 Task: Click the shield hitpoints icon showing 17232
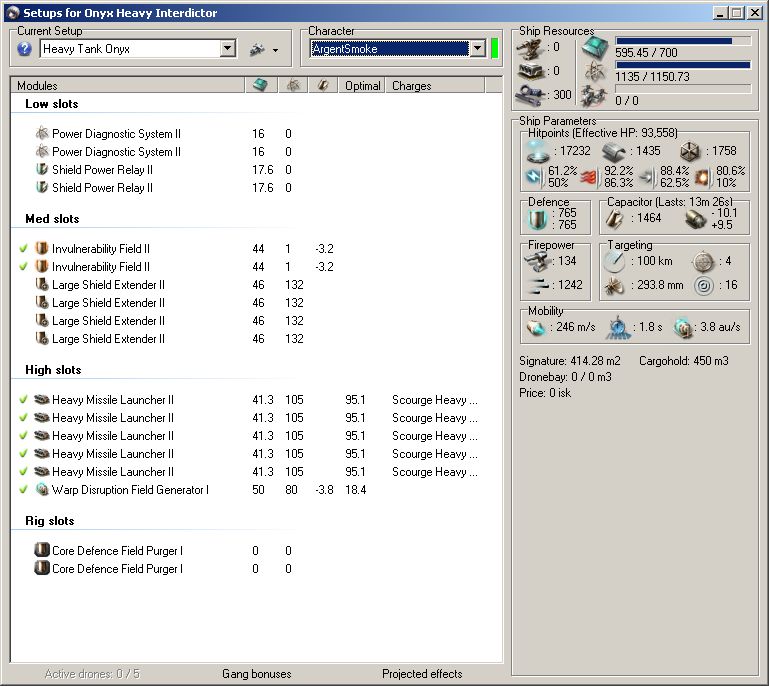click(x=538, y=152)
